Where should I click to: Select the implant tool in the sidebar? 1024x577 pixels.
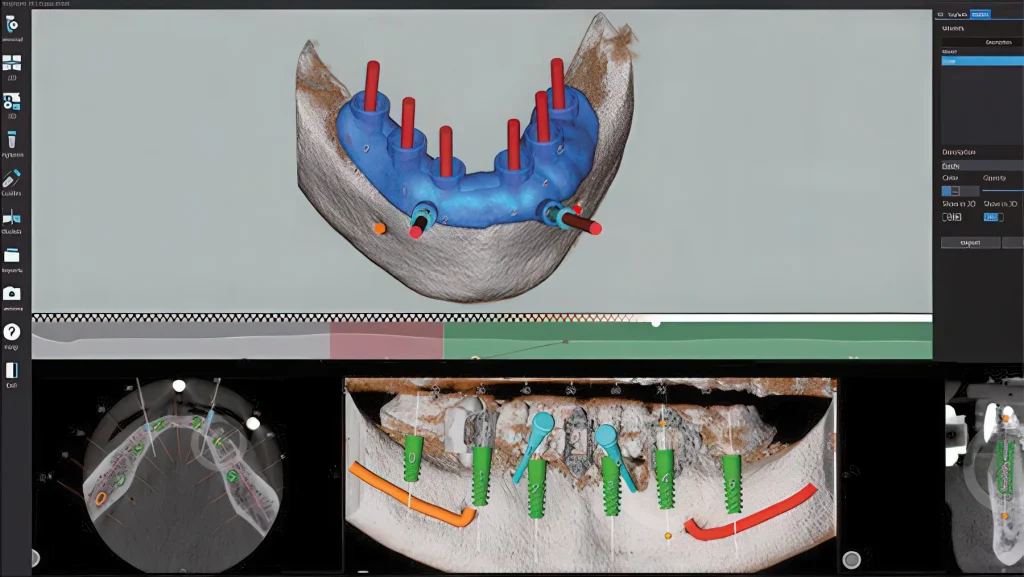tap(12, 139)
